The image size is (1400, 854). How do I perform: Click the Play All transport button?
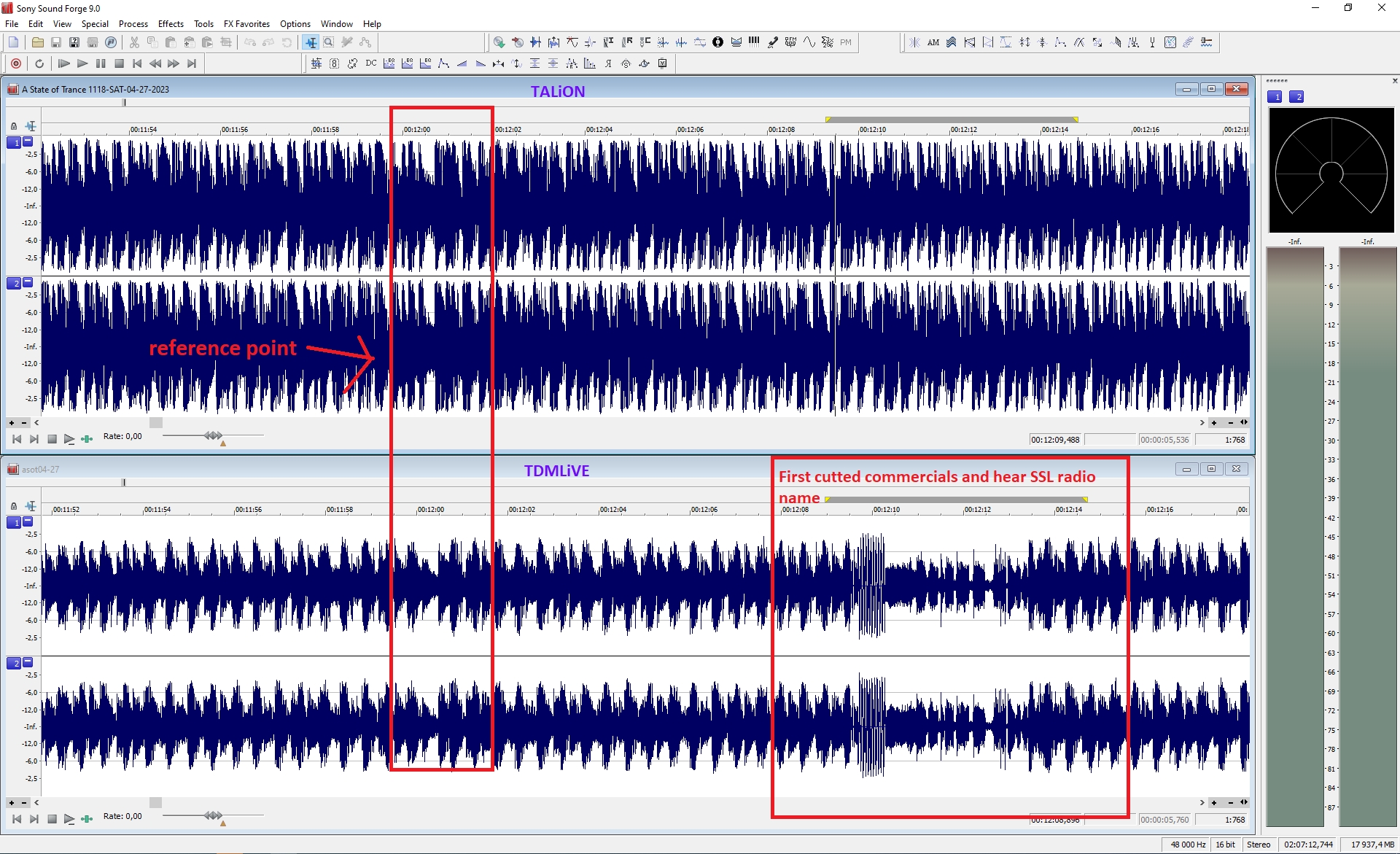[63, 63]
